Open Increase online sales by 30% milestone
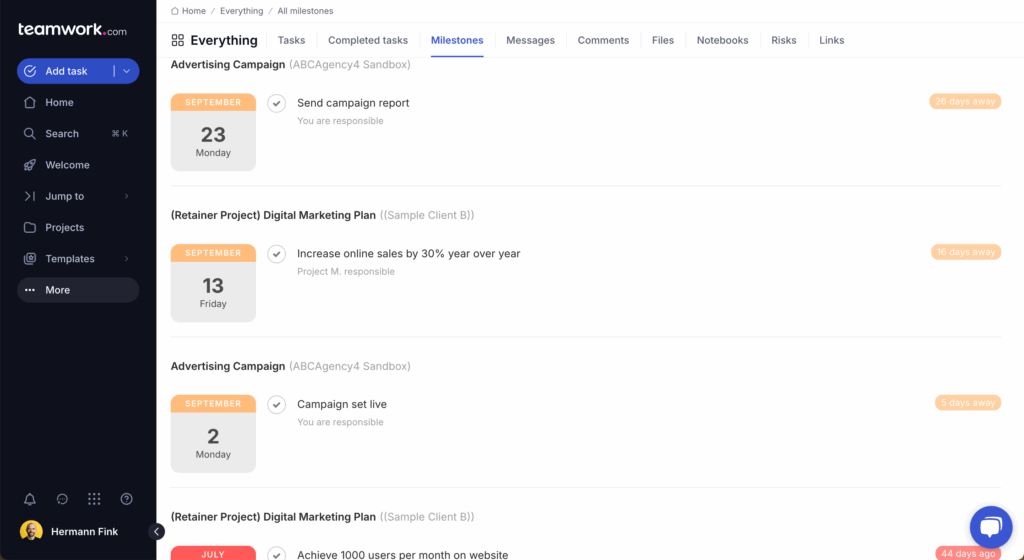 409,254
